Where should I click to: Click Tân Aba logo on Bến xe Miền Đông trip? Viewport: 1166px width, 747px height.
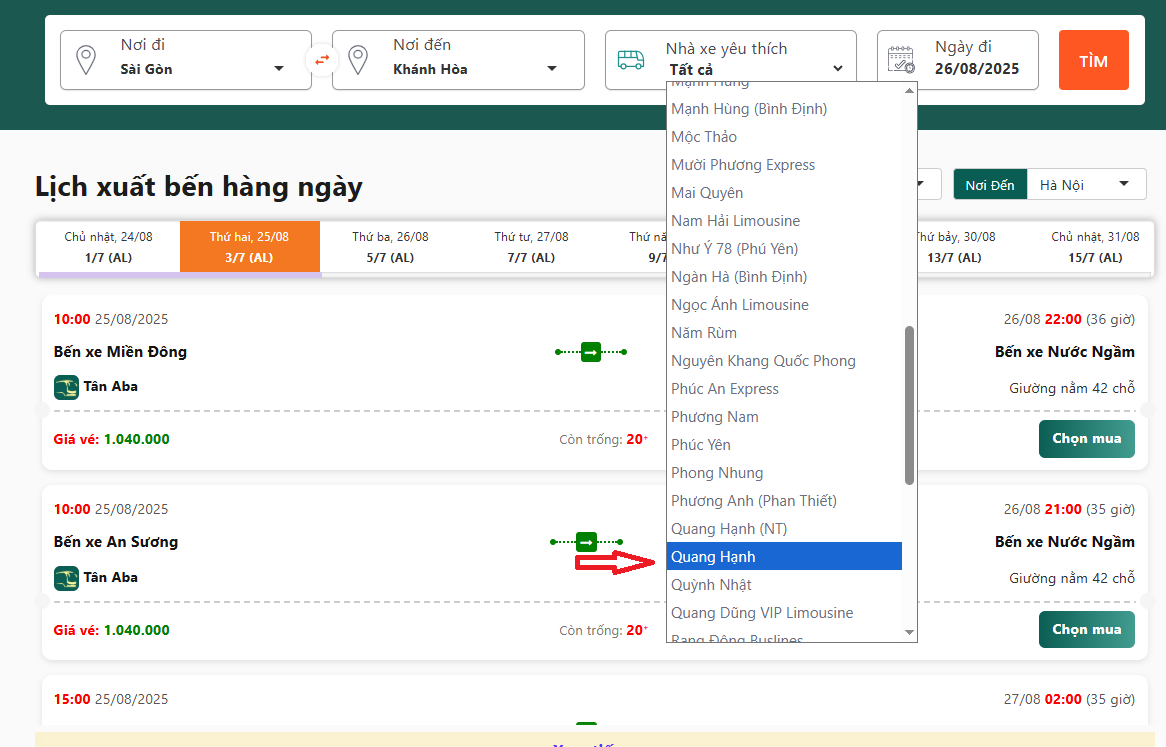[66, 387]
